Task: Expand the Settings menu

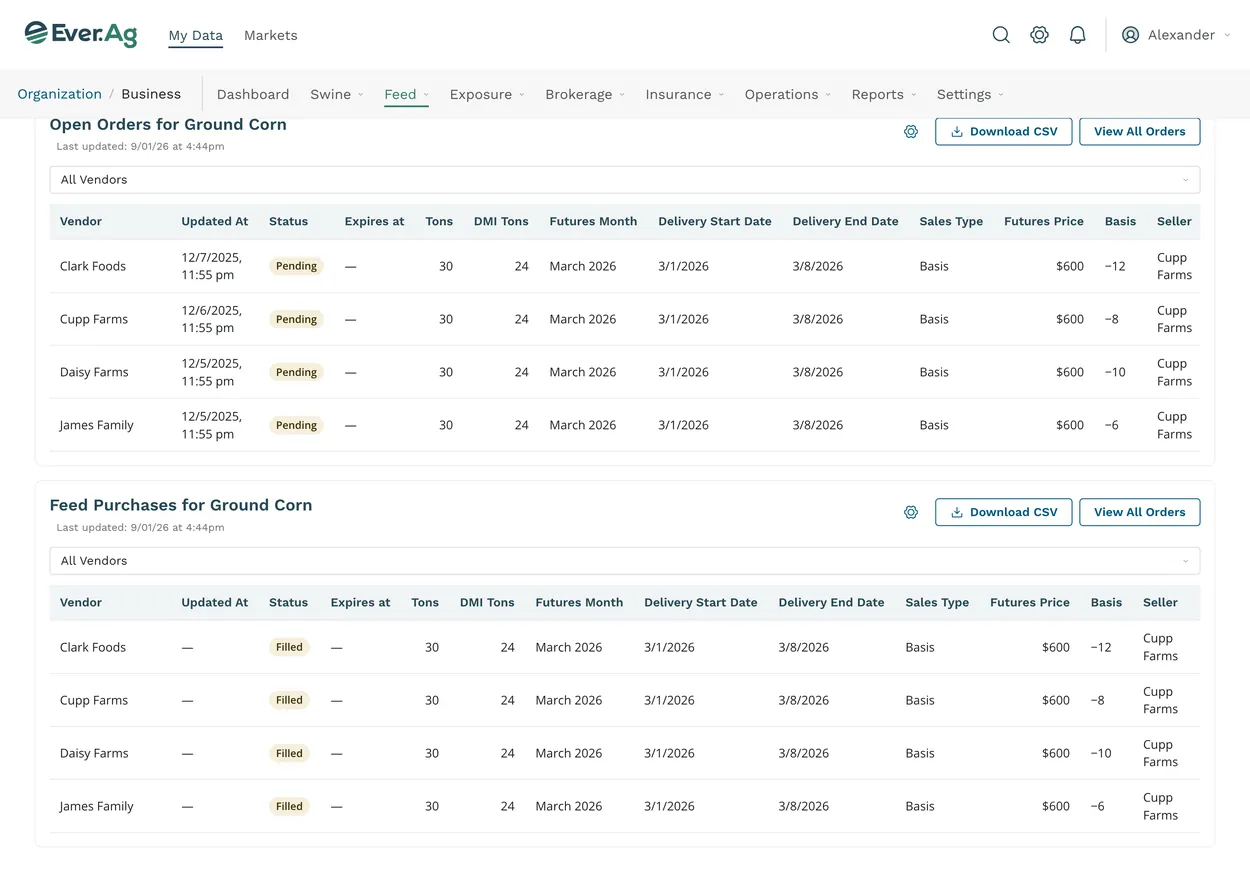Action: [970, 94]
